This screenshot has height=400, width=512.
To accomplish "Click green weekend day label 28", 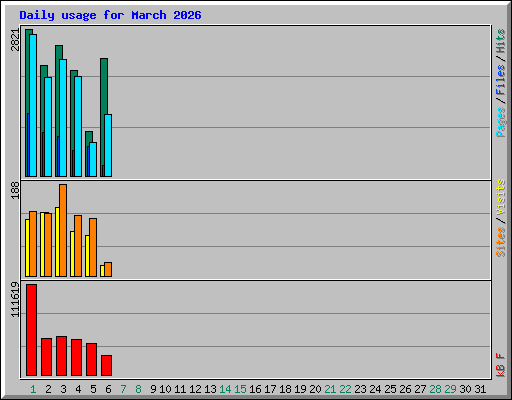I will pos(435,389).
